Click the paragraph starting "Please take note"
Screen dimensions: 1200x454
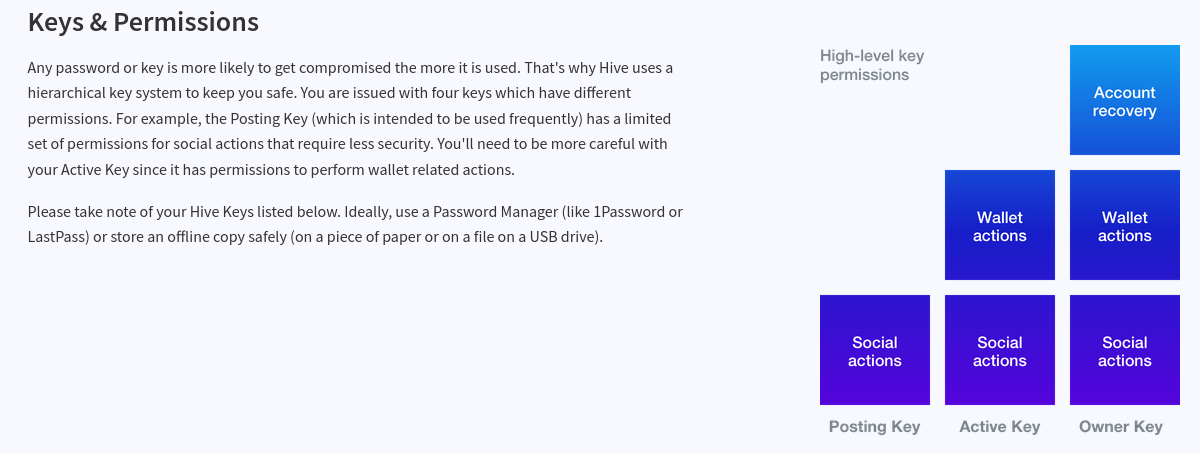tap(355, 225)
